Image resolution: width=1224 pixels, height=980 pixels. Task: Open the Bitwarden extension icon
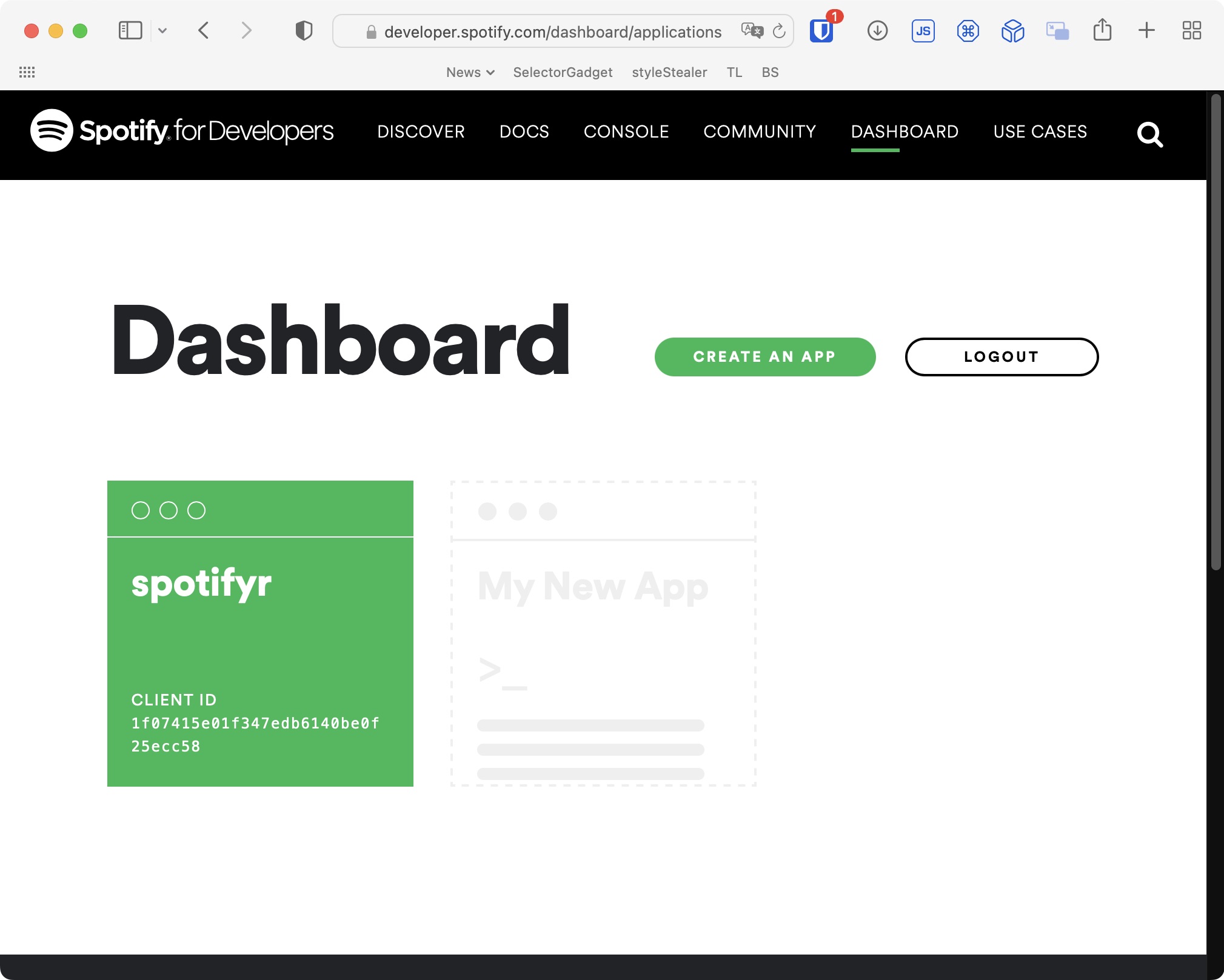[821, 31]
